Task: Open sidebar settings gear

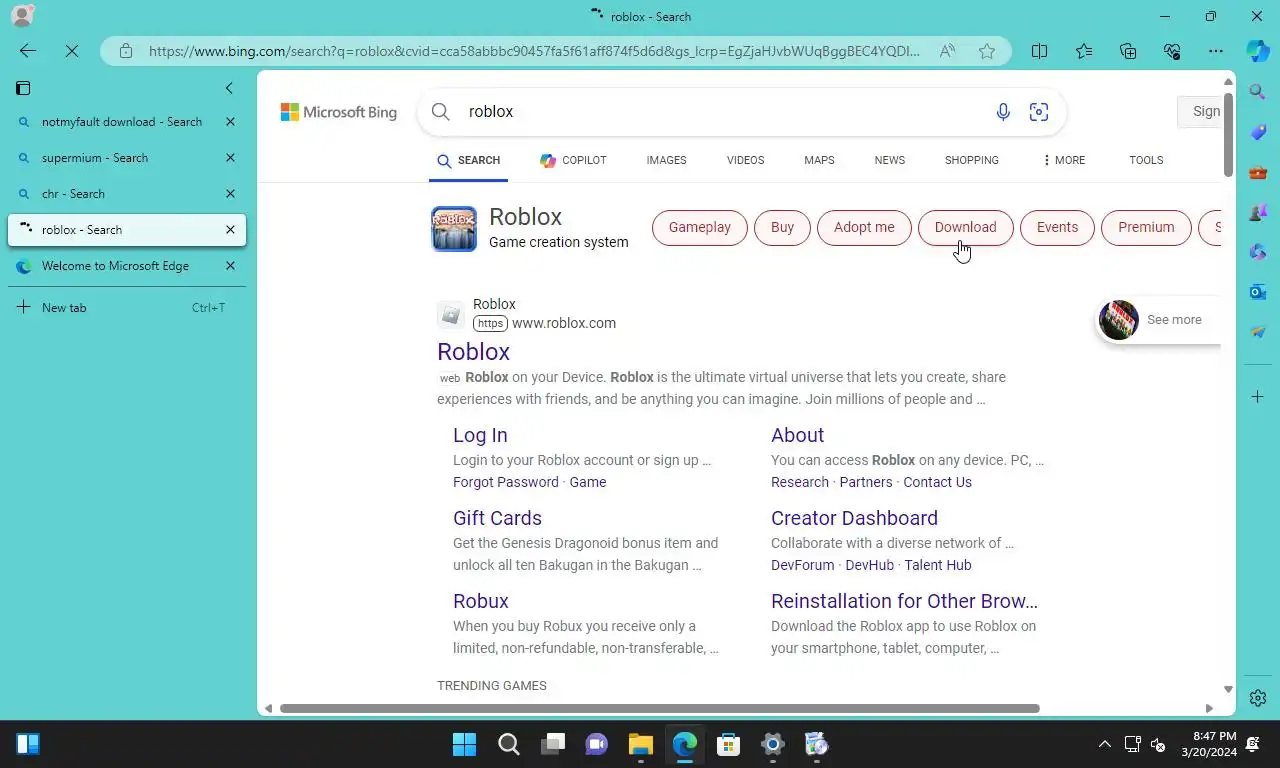Action: (x=1258, y=698)
